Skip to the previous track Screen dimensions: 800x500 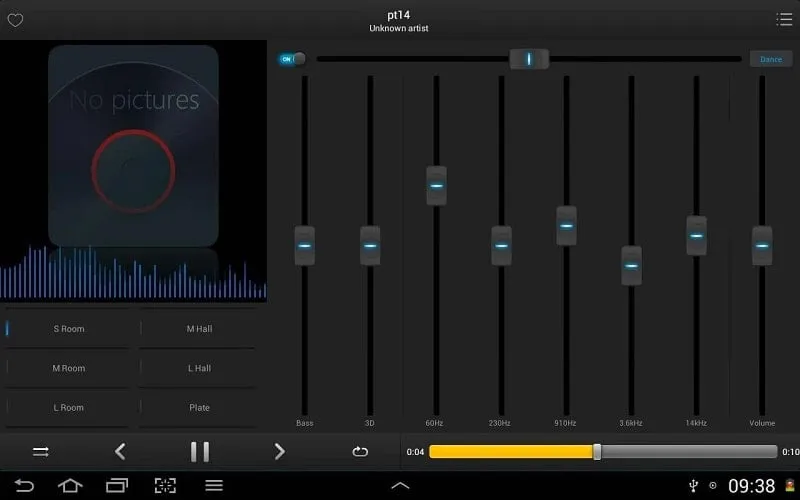tap(120, 451)
